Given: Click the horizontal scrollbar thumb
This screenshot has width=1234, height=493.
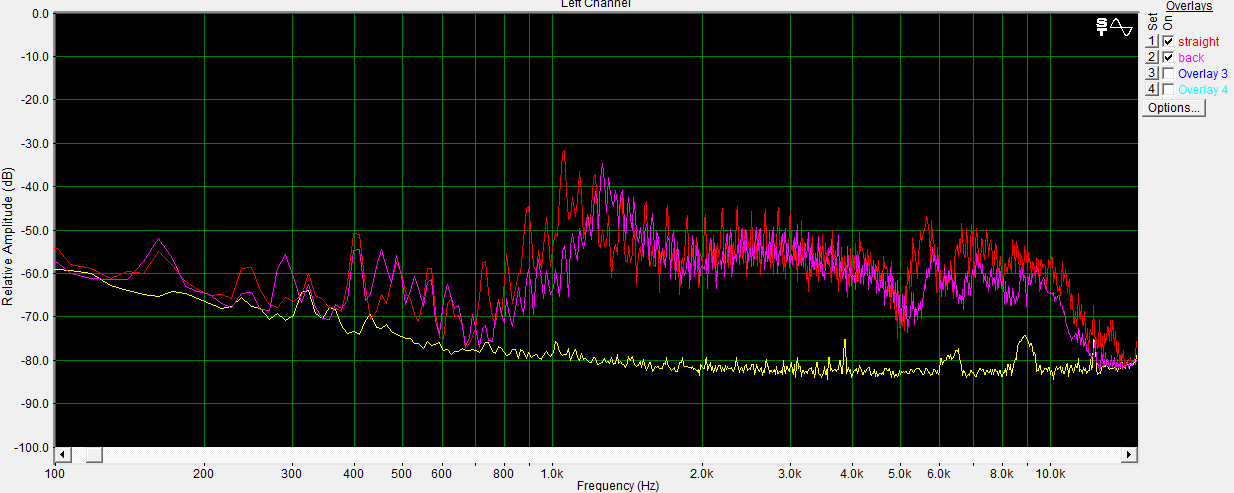Looking at the screenshot, I should coord(93,455).
